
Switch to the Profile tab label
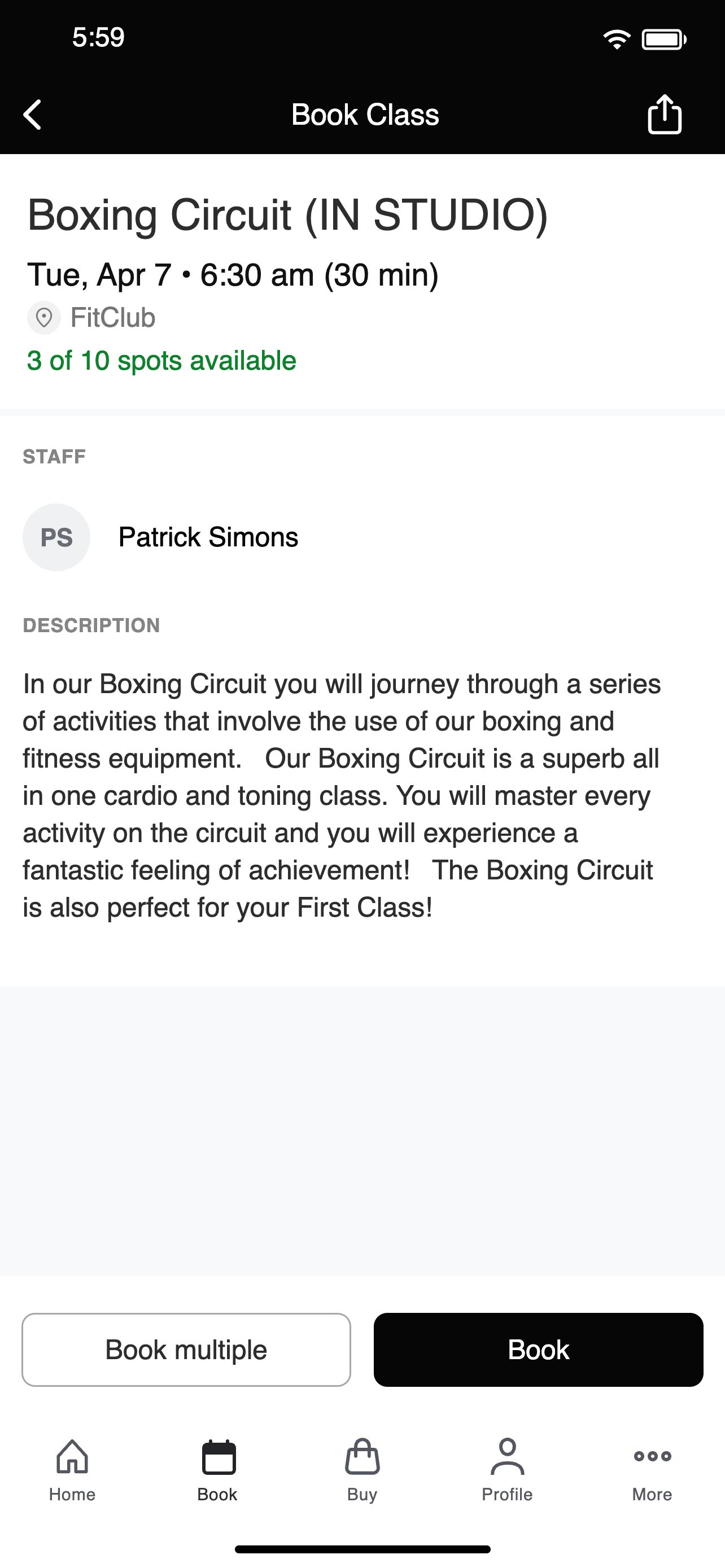tap(507, 1495)
